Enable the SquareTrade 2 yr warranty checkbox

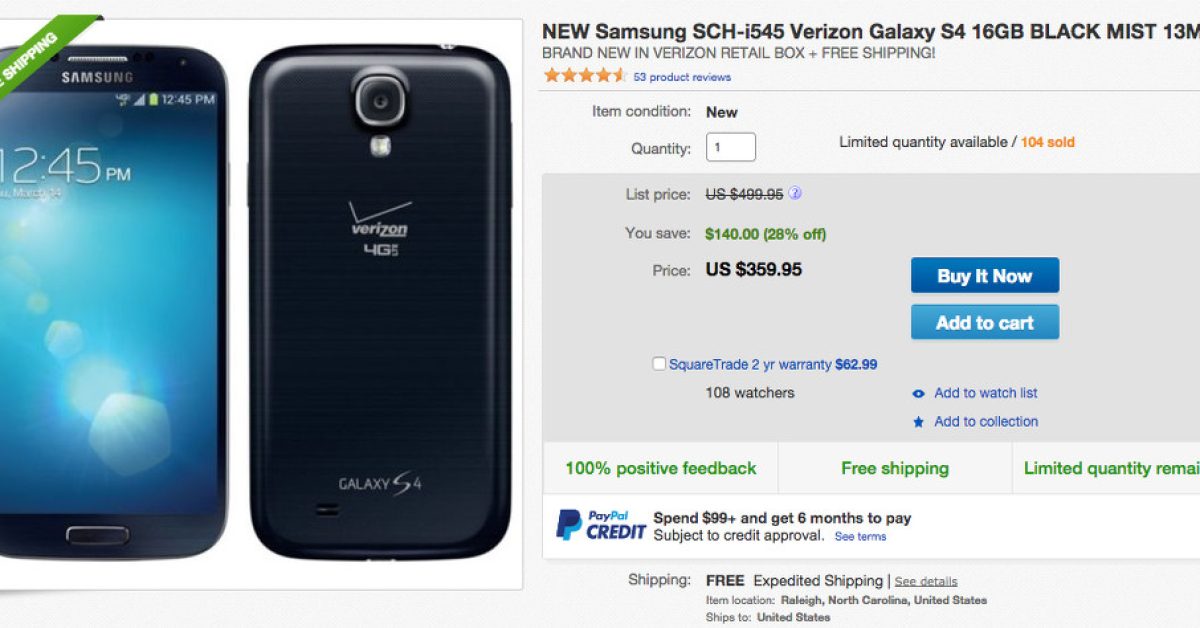[659, 364]
